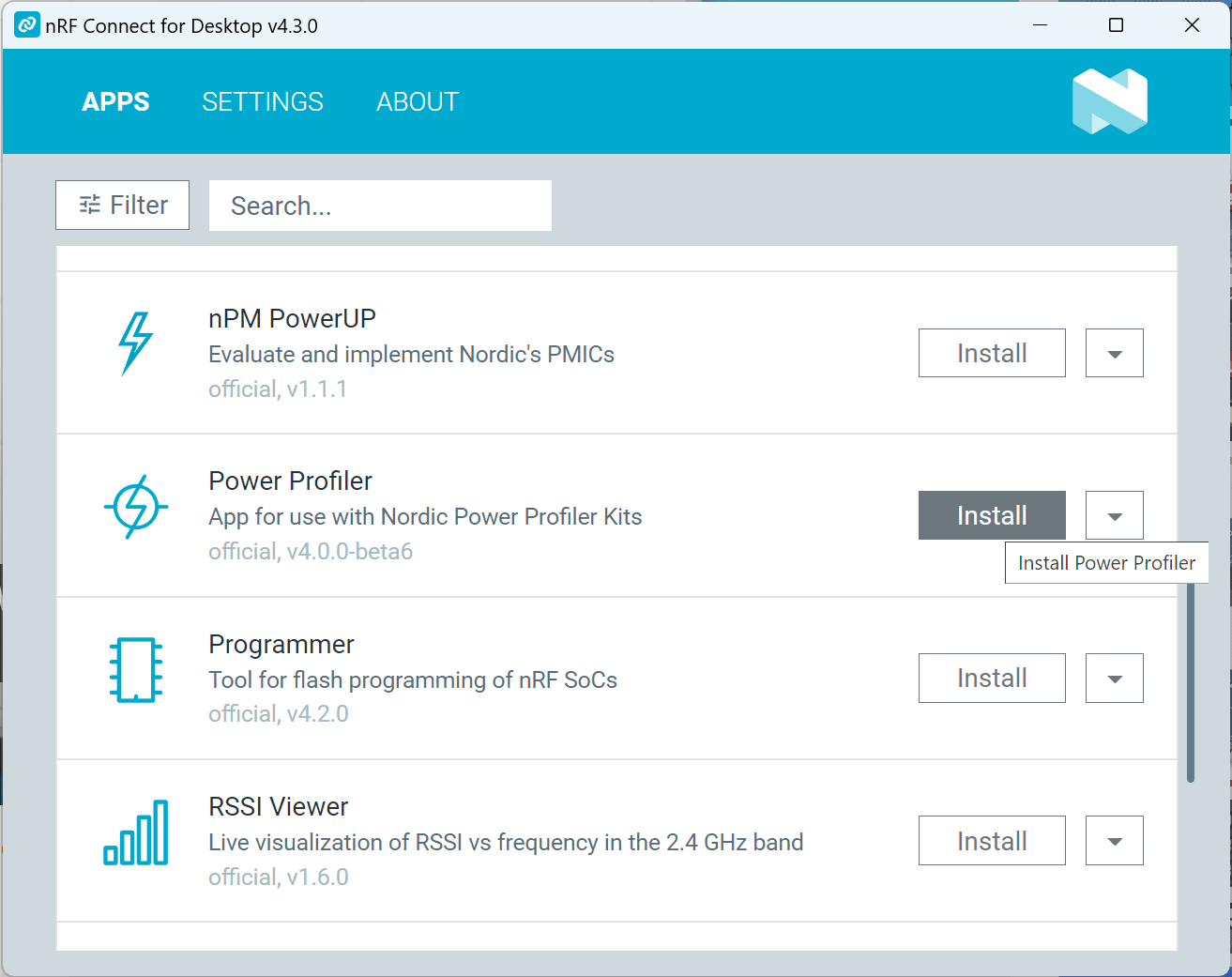The width and height of the screenshot is (1232, 977).
Task: Click 'Tool for flash programming of nRF SoCs'
Action: point(413,679)
